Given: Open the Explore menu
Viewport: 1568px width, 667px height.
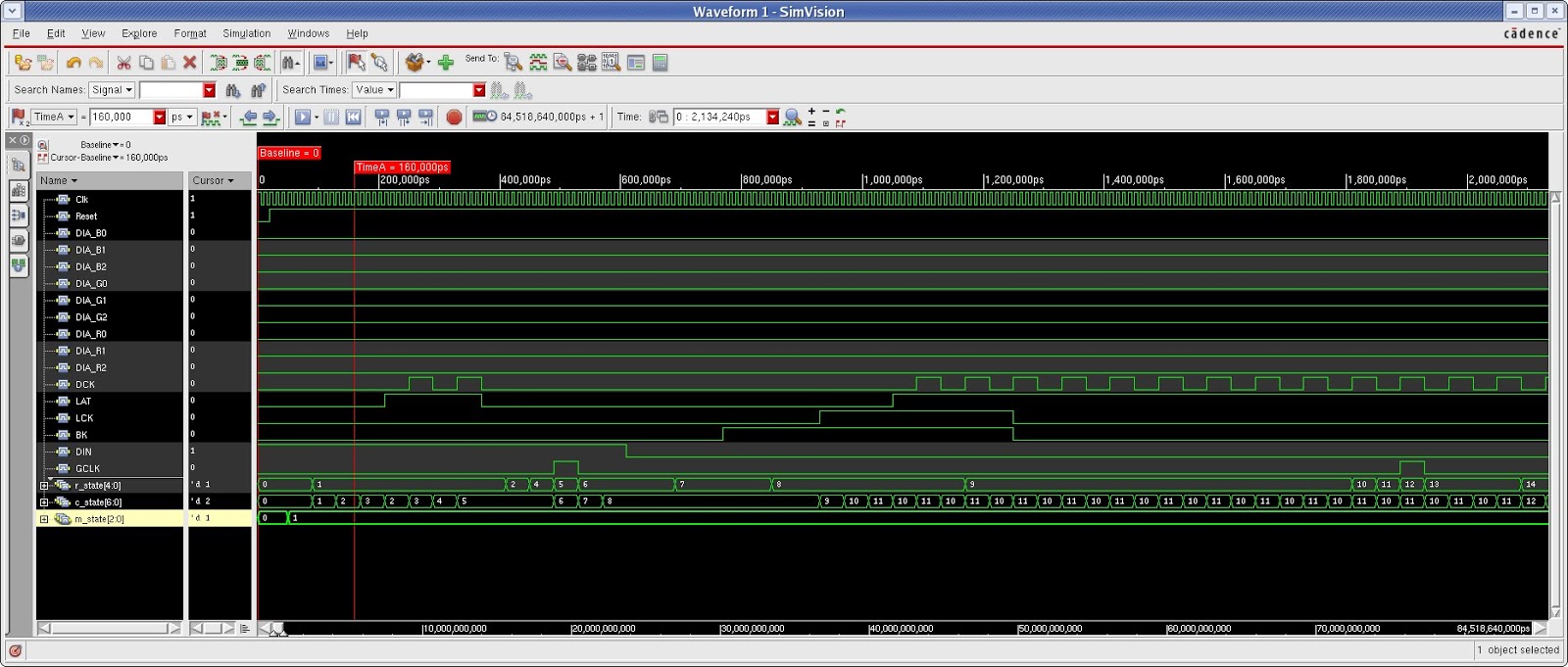Looking at the screenshot, I should click(x=139, y=33).
